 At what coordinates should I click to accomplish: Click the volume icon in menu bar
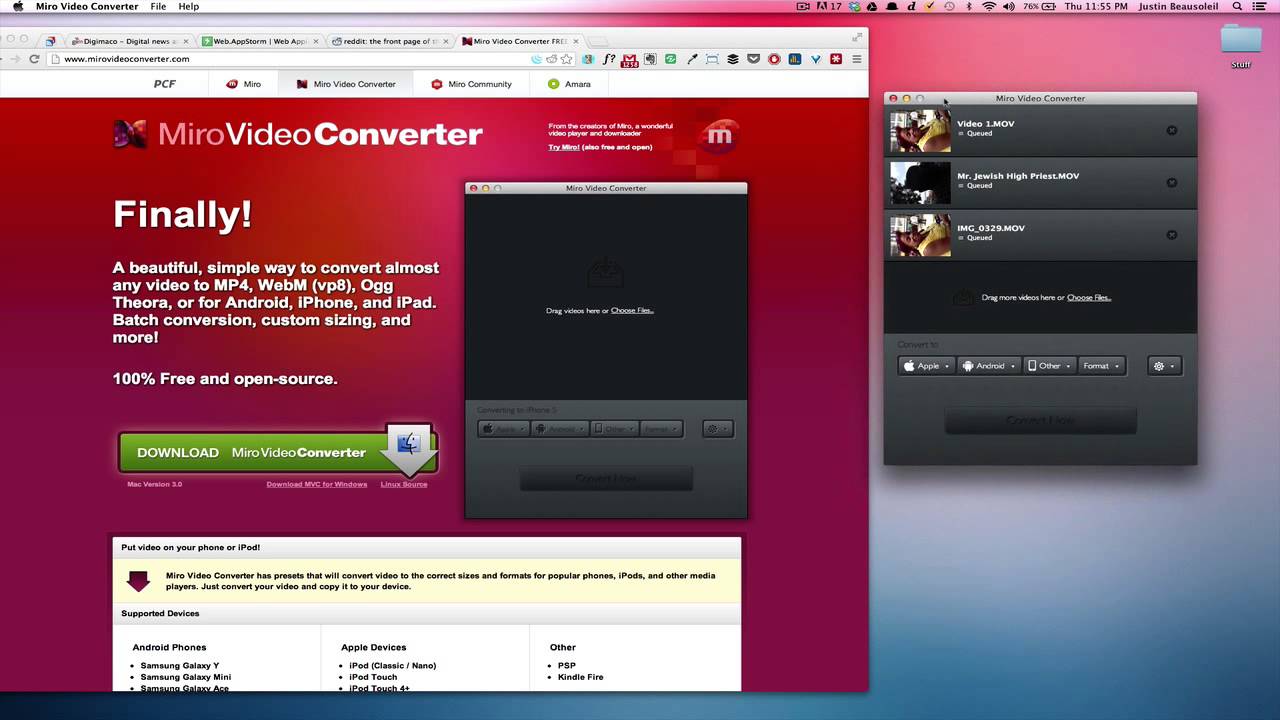point(1009,6)
